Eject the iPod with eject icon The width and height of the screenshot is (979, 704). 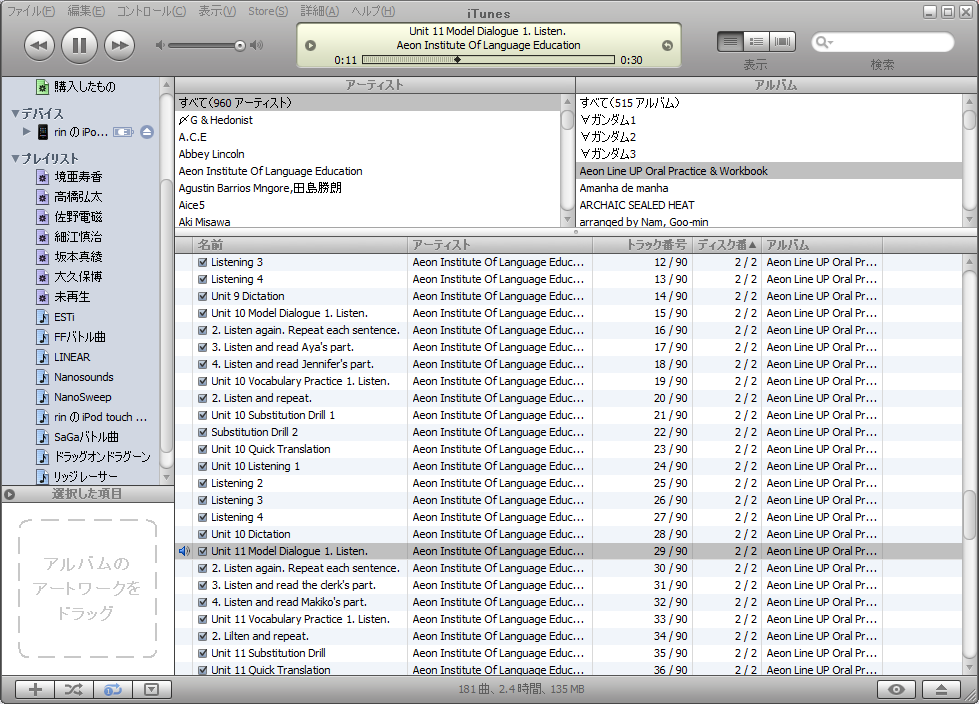click(147, 132)
